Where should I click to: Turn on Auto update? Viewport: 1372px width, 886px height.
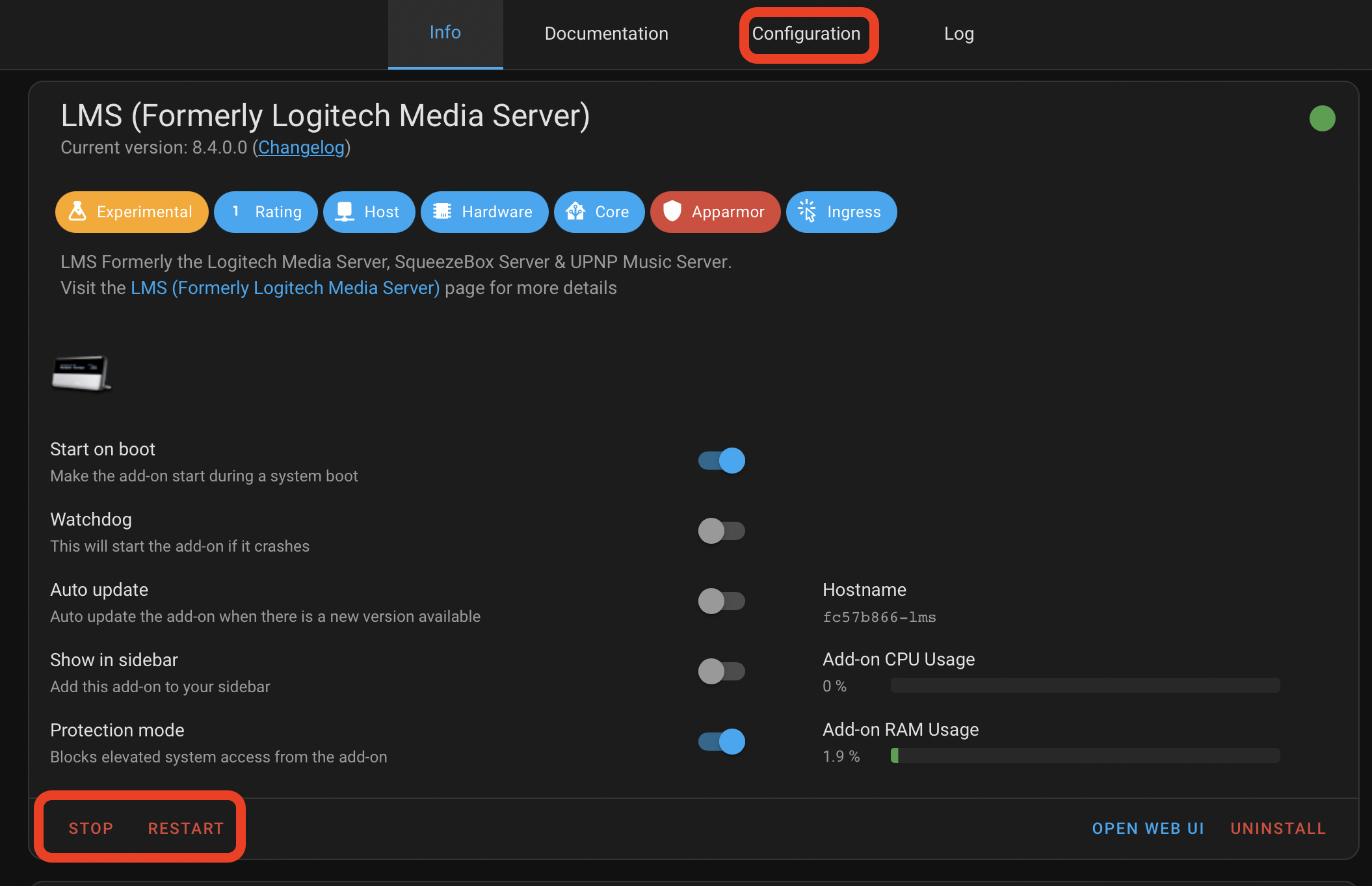(x=722, y=601)
